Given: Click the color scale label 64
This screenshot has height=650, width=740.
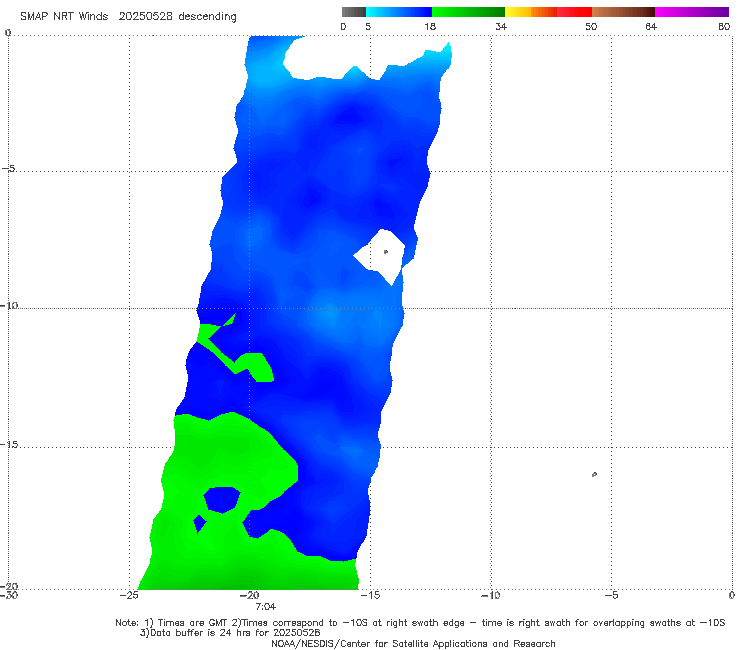Looking at the screenshot, I should click(651, 26).
